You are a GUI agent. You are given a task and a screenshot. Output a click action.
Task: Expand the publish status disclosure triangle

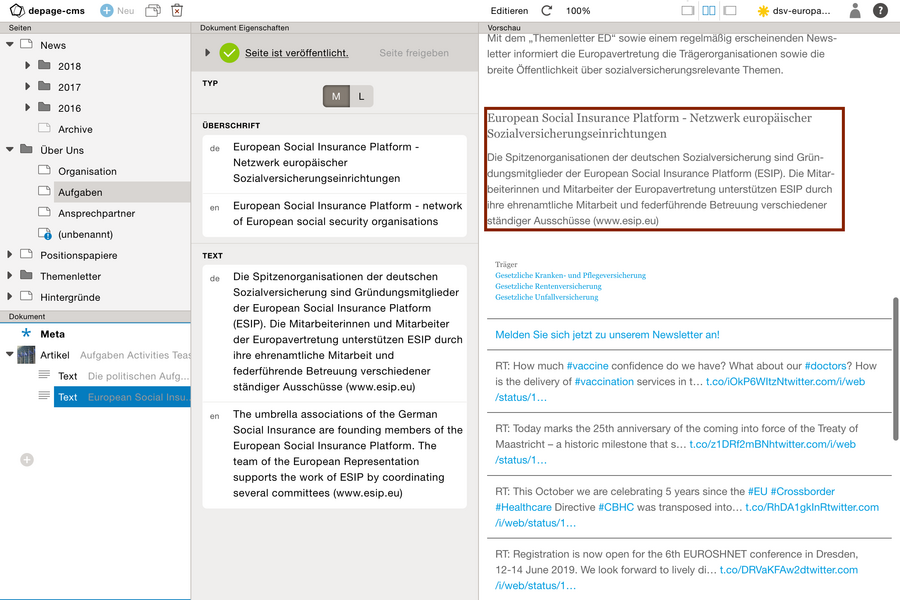tap(207, 53)
